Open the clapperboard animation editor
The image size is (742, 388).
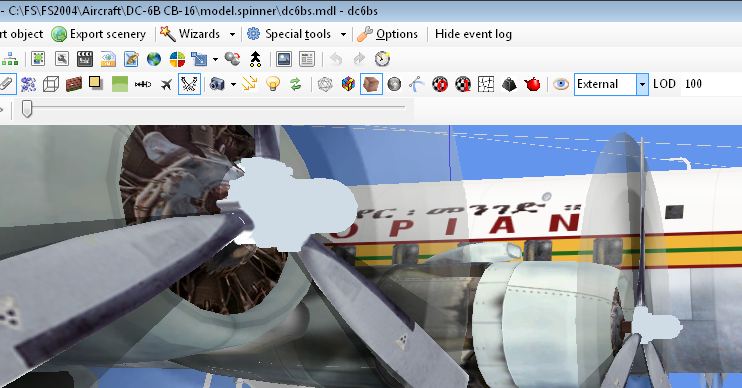[x=85, y=59]
